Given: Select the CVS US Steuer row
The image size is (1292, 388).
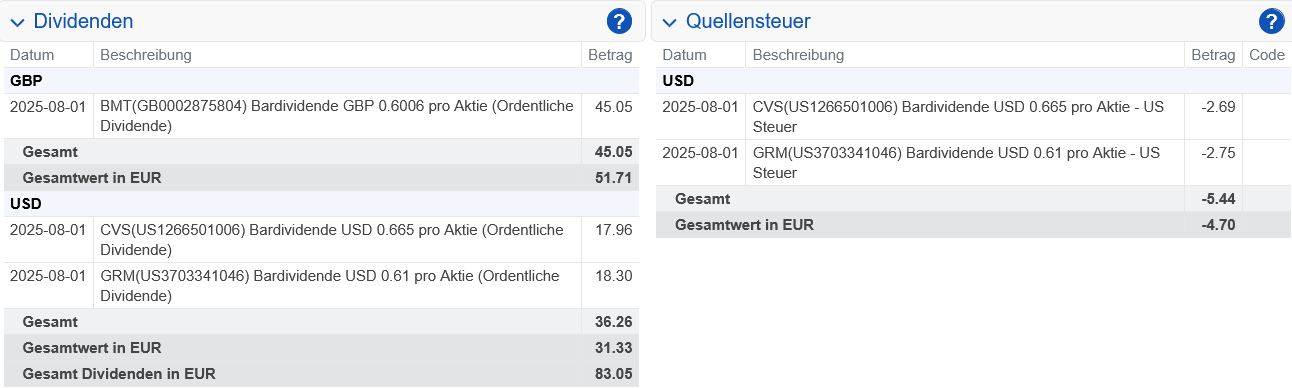Looking at the screenshot, I should point(972,117).
